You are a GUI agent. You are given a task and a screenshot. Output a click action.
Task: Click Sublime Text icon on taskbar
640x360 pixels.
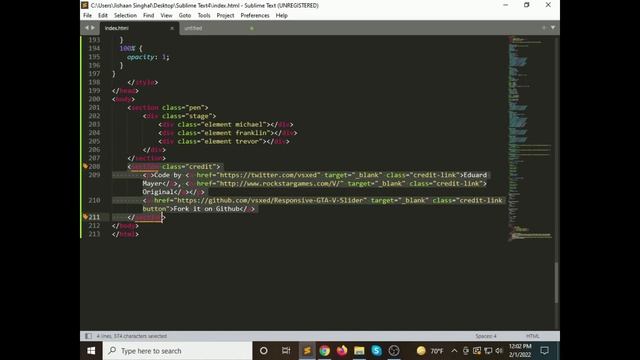coord(307,351)
